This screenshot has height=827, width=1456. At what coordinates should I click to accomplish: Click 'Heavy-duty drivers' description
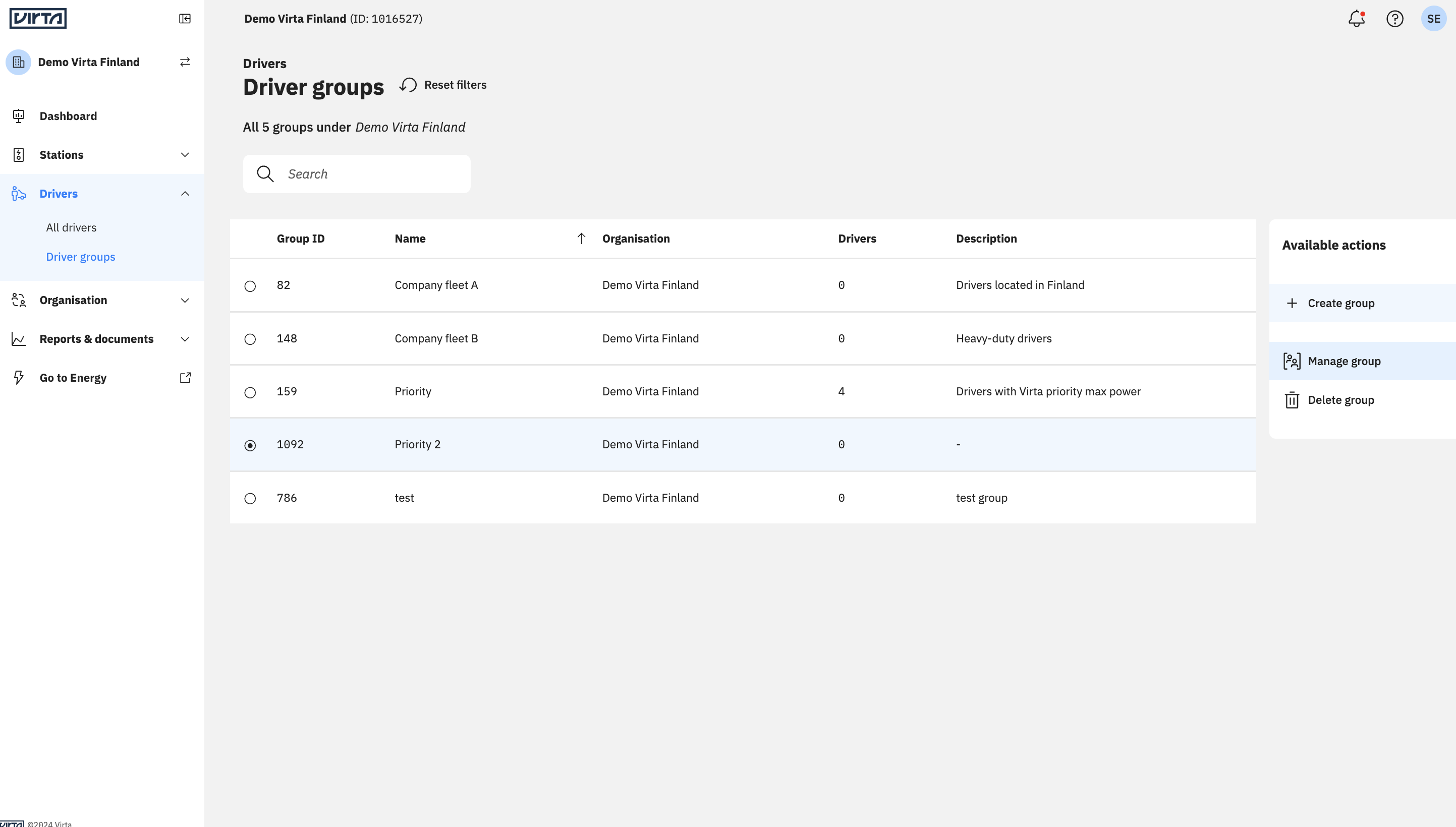coord(1004,338)
